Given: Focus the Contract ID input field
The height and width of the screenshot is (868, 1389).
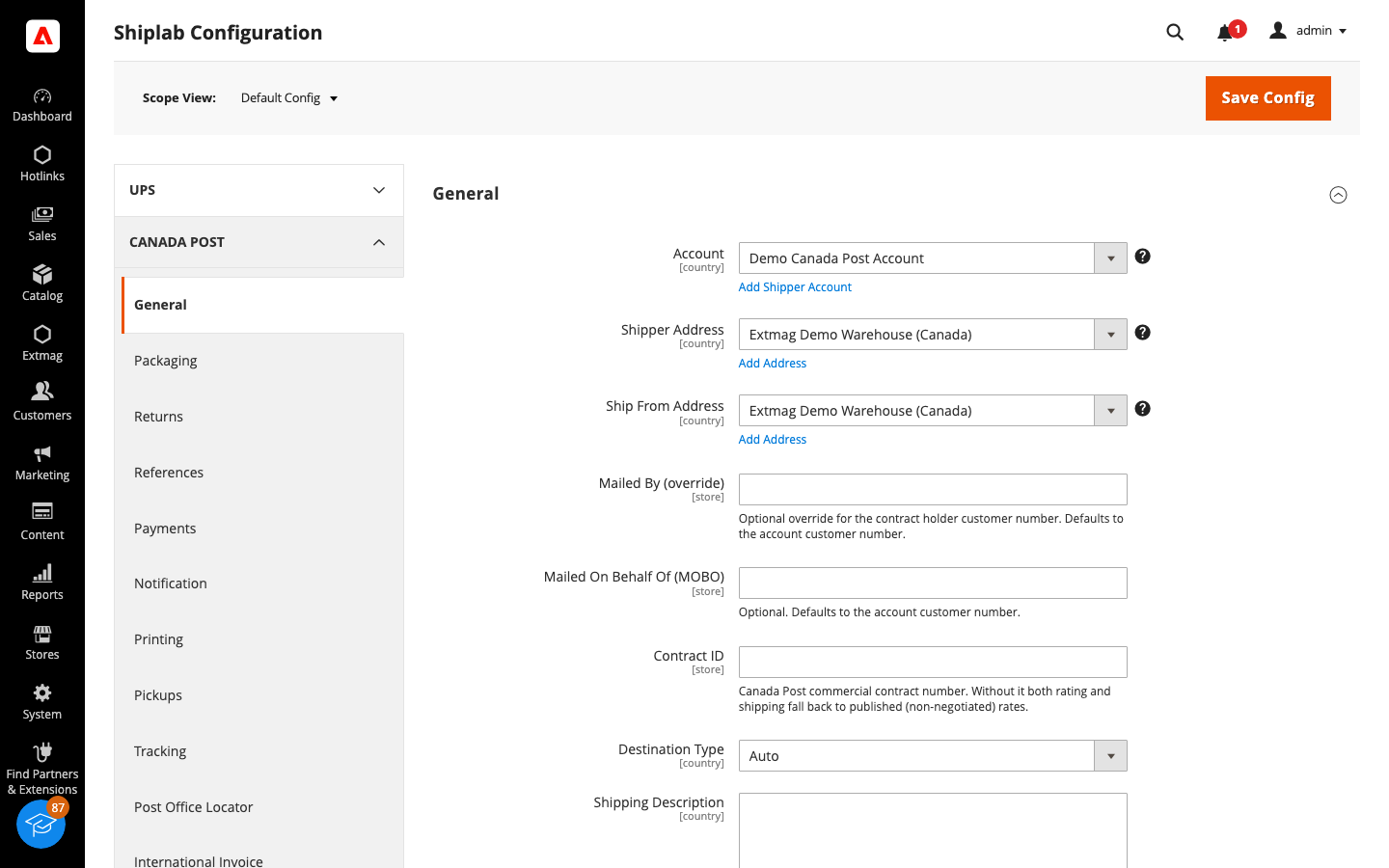Looking at the screenshot, I should coord(933,663).
